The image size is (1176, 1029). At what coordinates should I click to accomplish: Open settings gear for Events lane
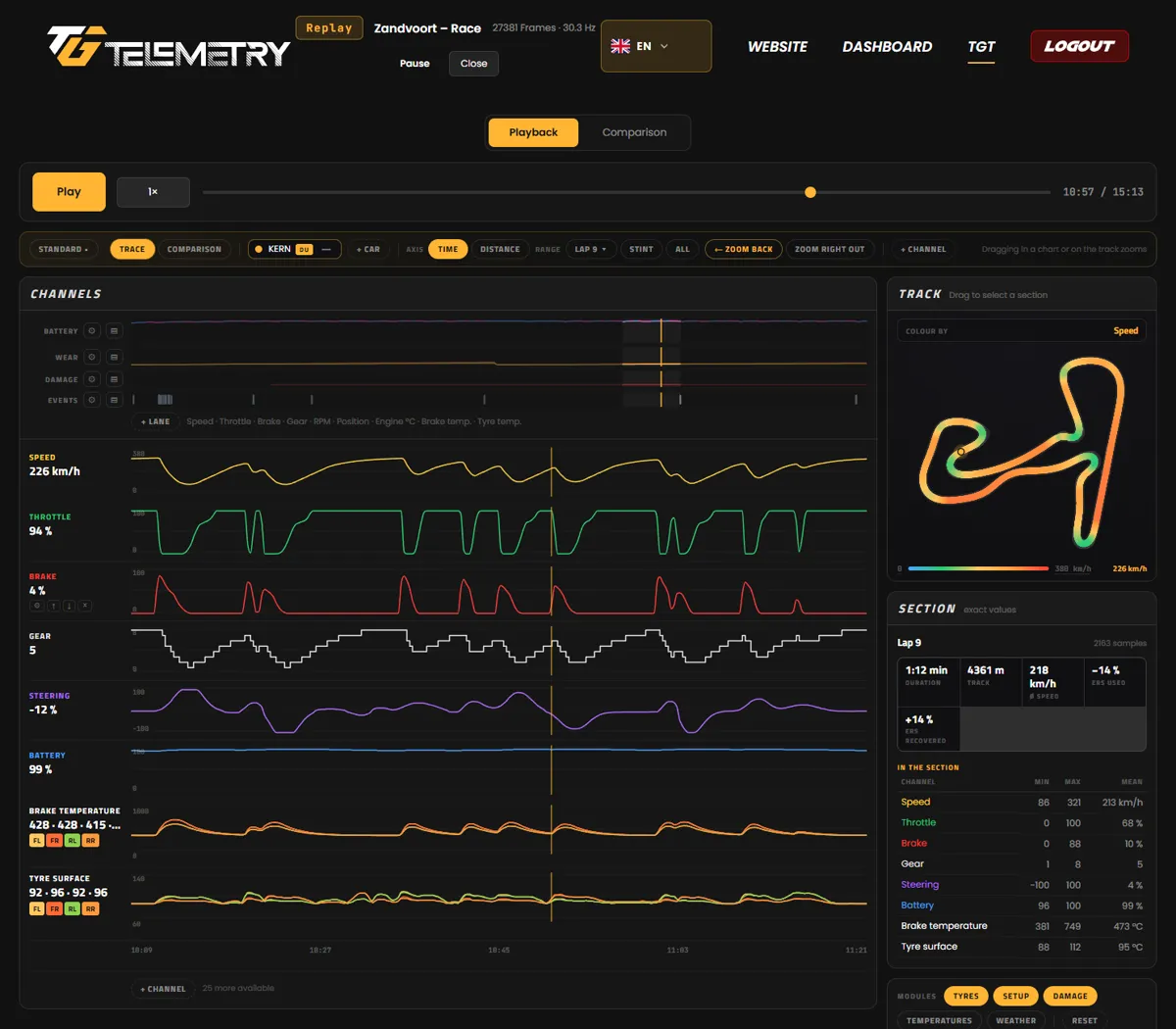pyautogui.click(x=92, y=400)
